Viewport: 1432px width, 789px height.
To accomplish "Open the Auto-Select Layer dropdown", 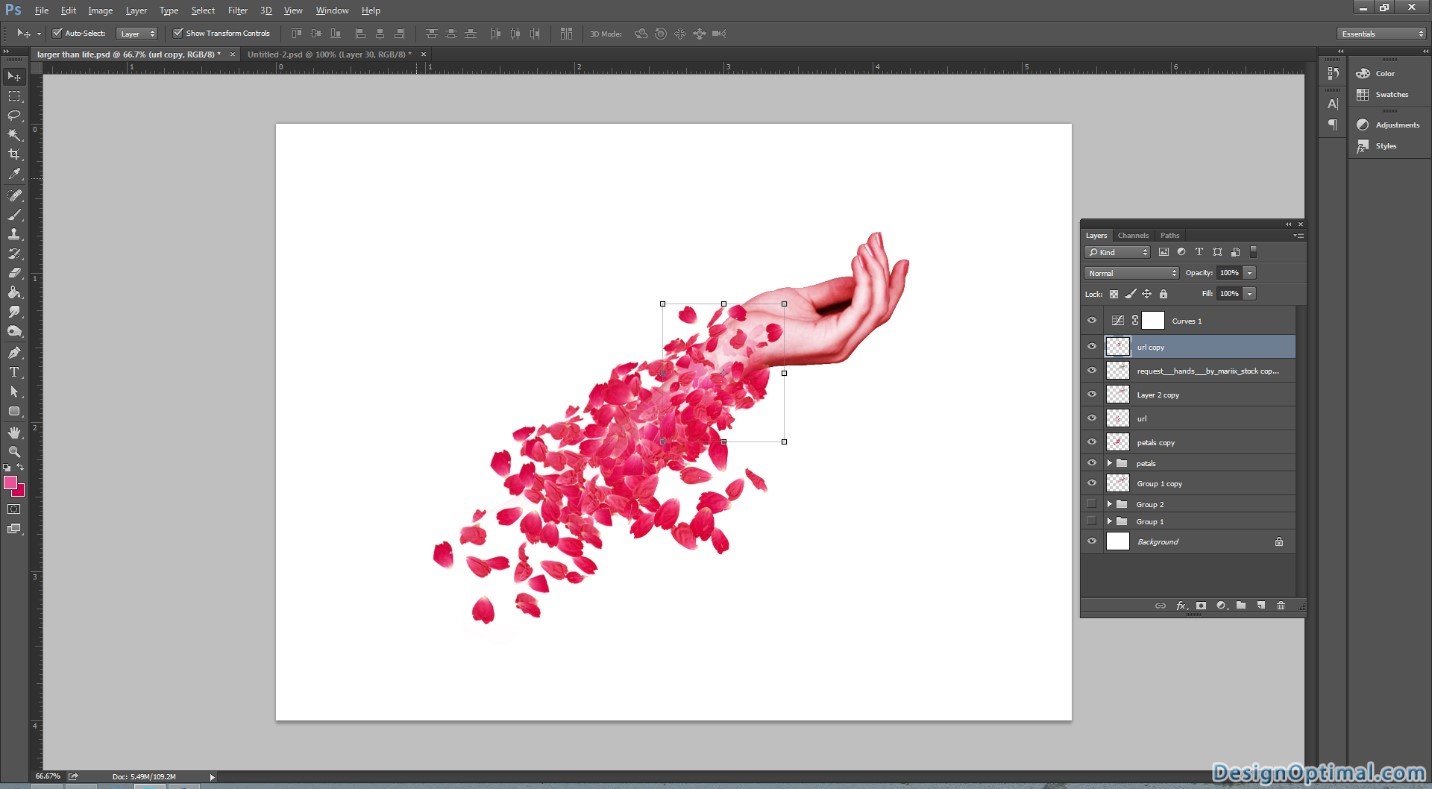I will tap(137, 34).
